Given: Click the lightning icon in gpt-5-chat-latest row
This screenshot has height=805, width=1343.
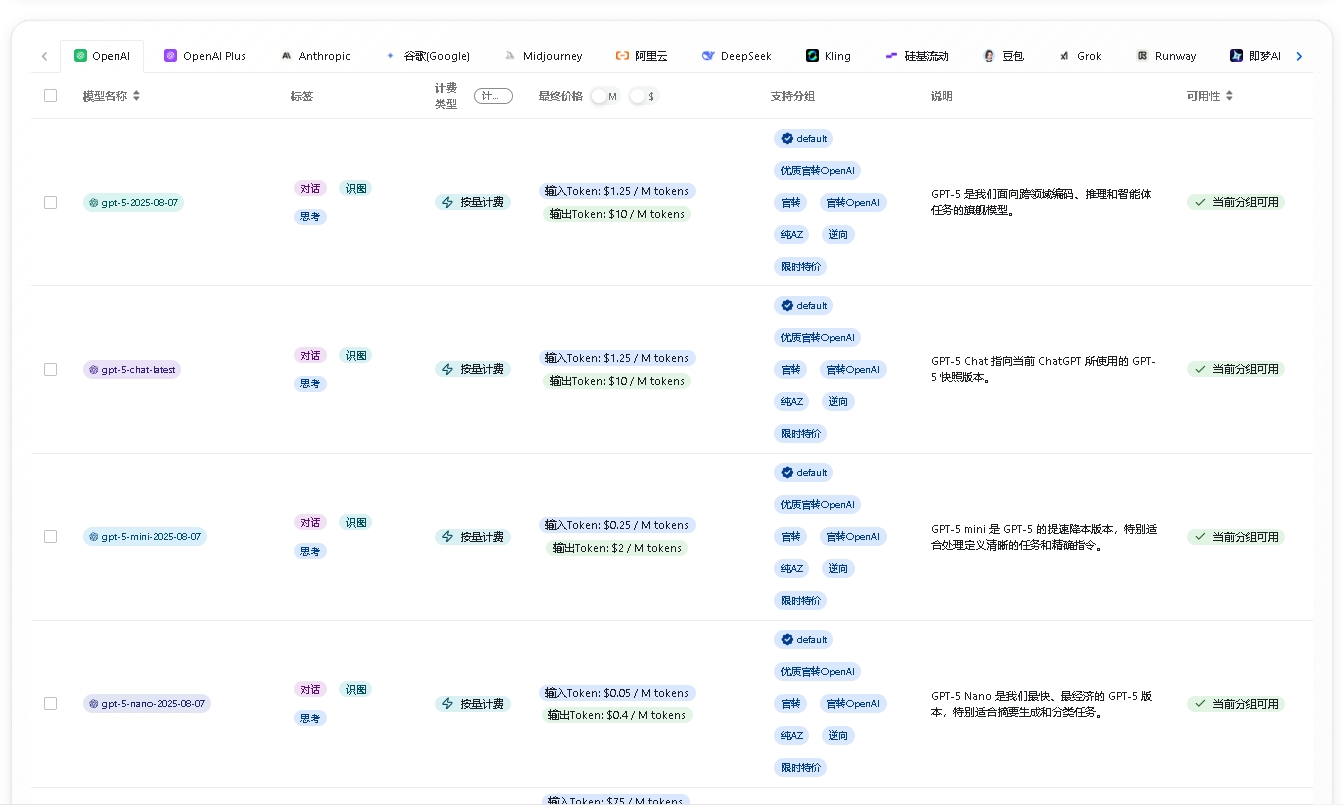Looking at the screenshot, I should (448, 369).
